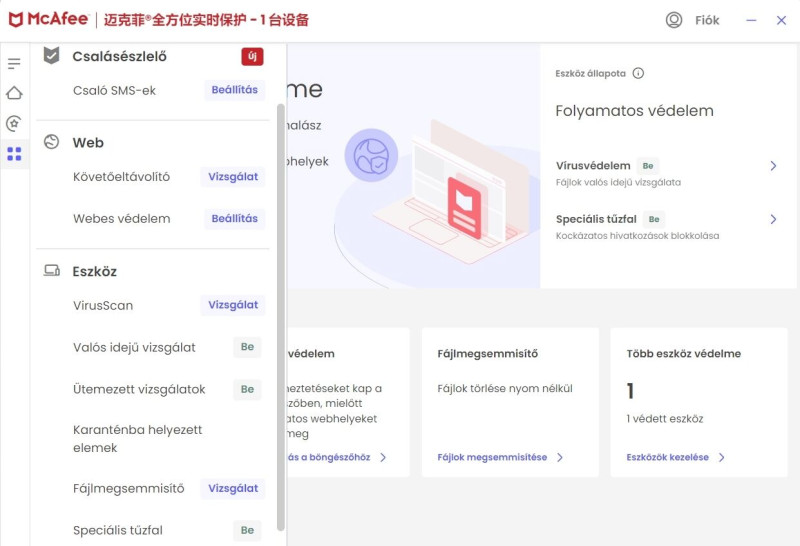This screenshot has width=800, height=546.
Task: Open Csaló SMS-ek menu item
Action: (x=114, y=90)
